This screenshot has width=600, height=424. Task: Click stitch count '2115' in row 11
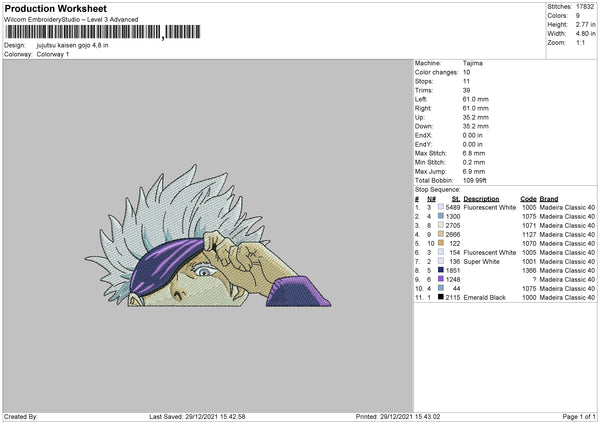pos(453,297)
